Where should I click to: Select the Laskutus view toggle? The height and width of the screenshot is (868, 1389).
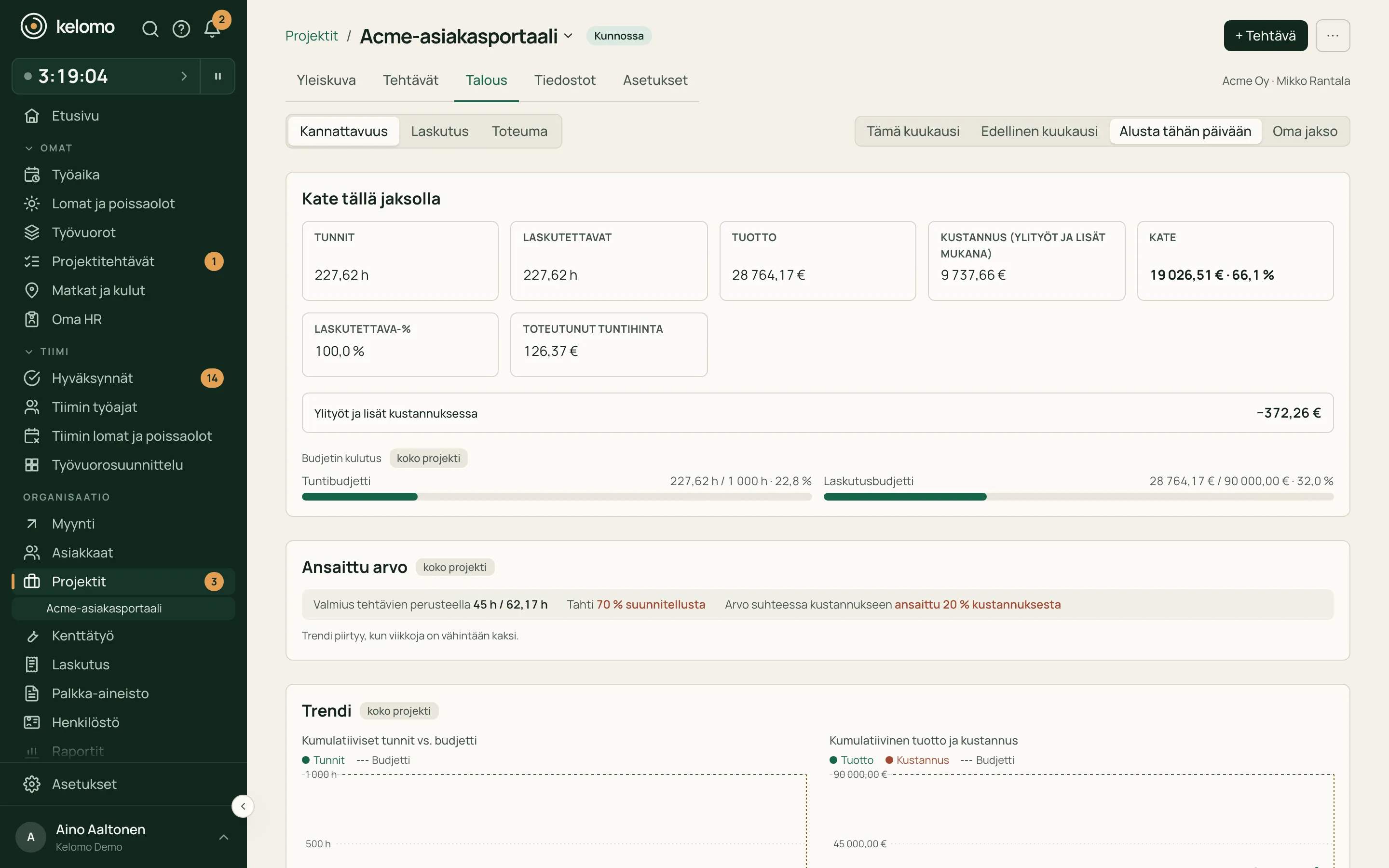[x=440, y=131]
